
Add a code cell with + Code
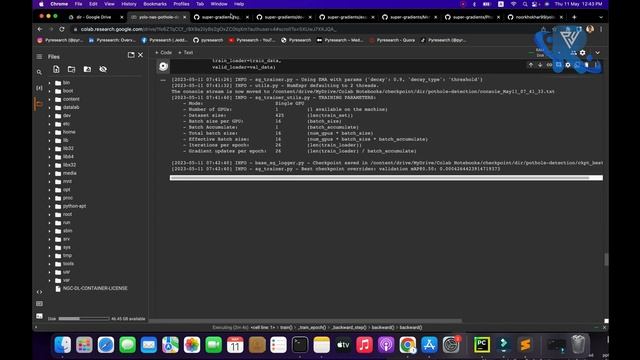(163, 53)
